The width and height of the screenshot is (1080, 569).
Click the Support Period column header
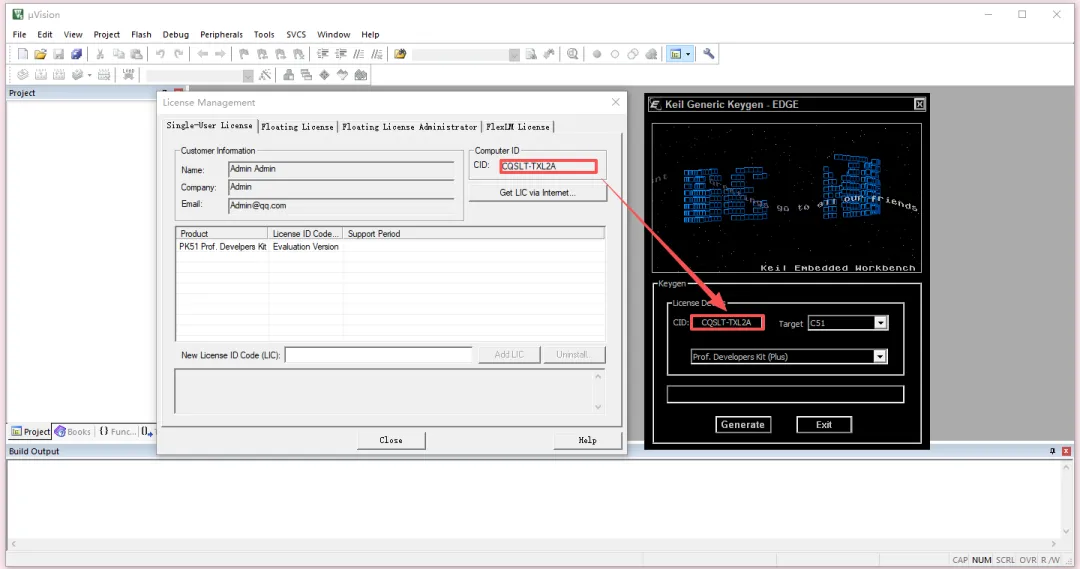click(473, 234)
